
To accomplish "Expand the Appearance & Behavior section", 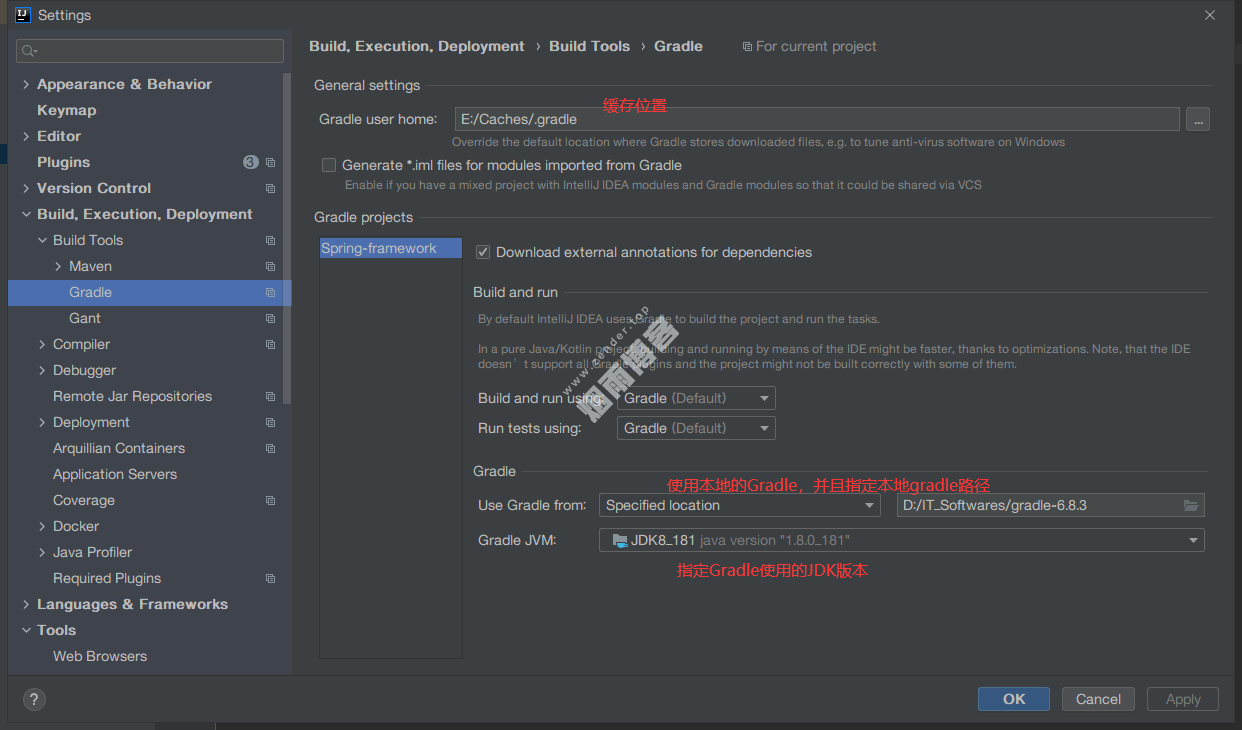I will (25, 84).
